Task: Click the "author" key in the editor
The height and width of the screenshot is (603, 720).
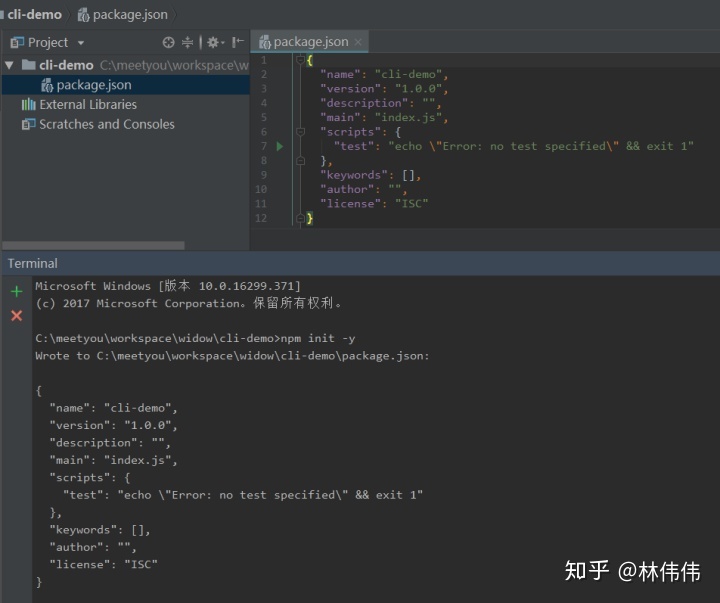Action: point(347,189)
